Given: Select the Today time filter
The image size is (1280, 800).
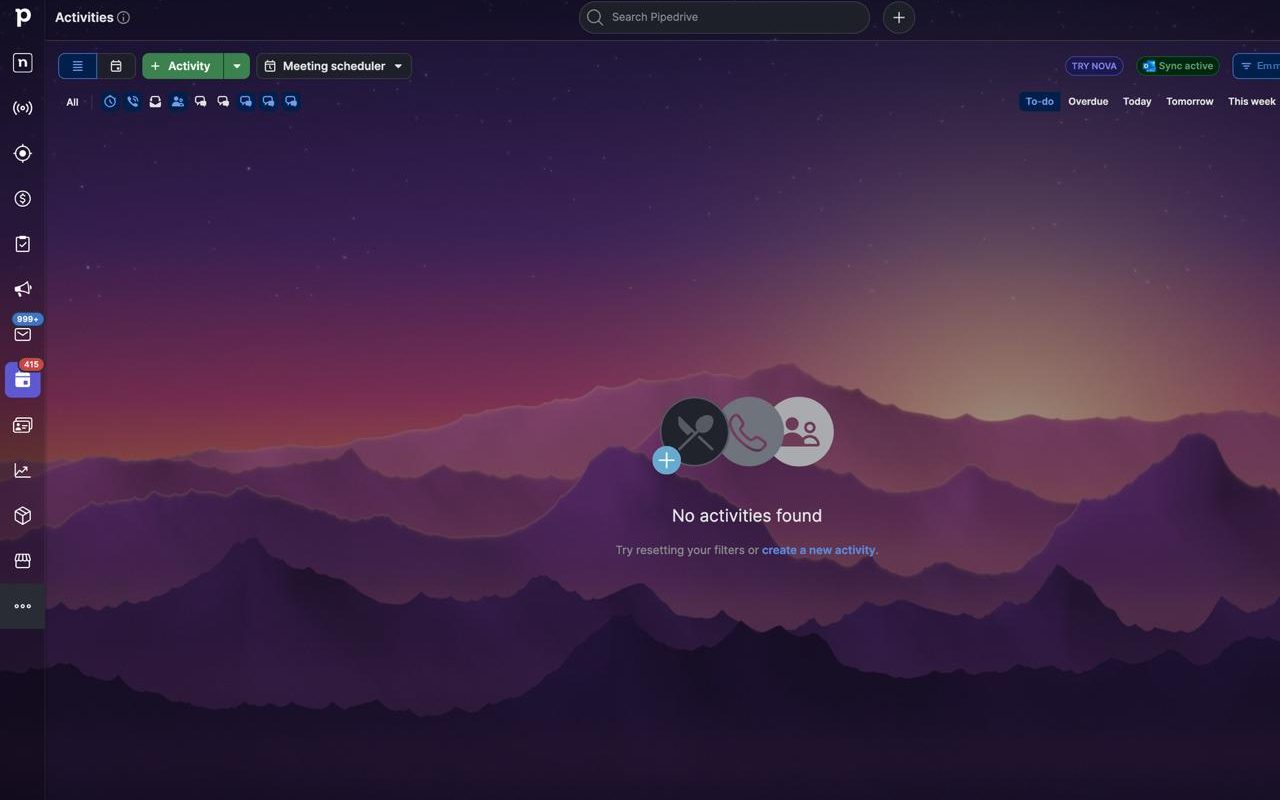Looking at the screenshot, I should pyautogui.click(x=1137, y=101).
